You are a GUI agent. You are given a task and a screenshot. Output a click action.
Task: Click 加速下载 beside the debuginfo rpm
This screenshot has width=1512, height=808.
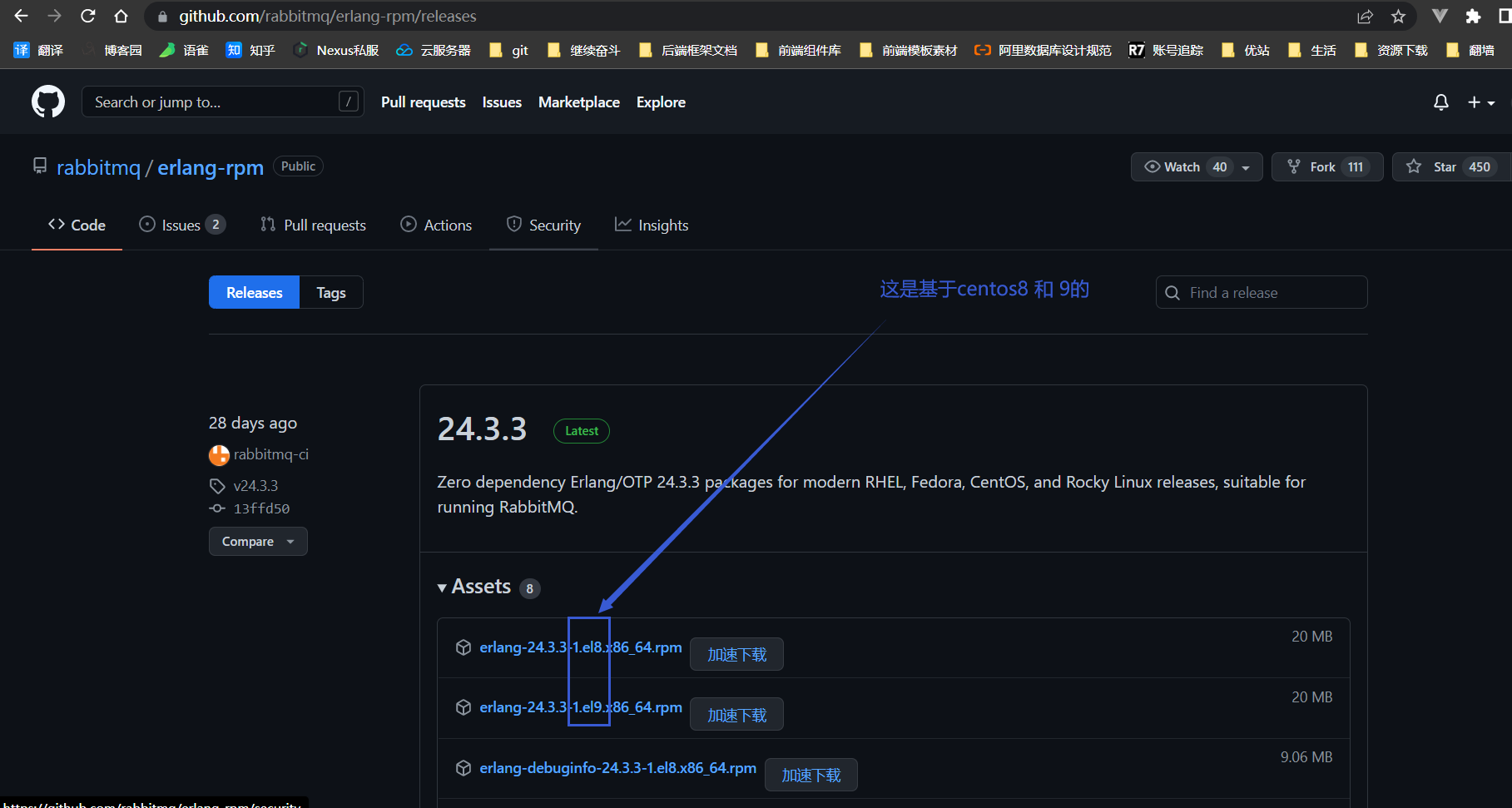coord(811,775)
